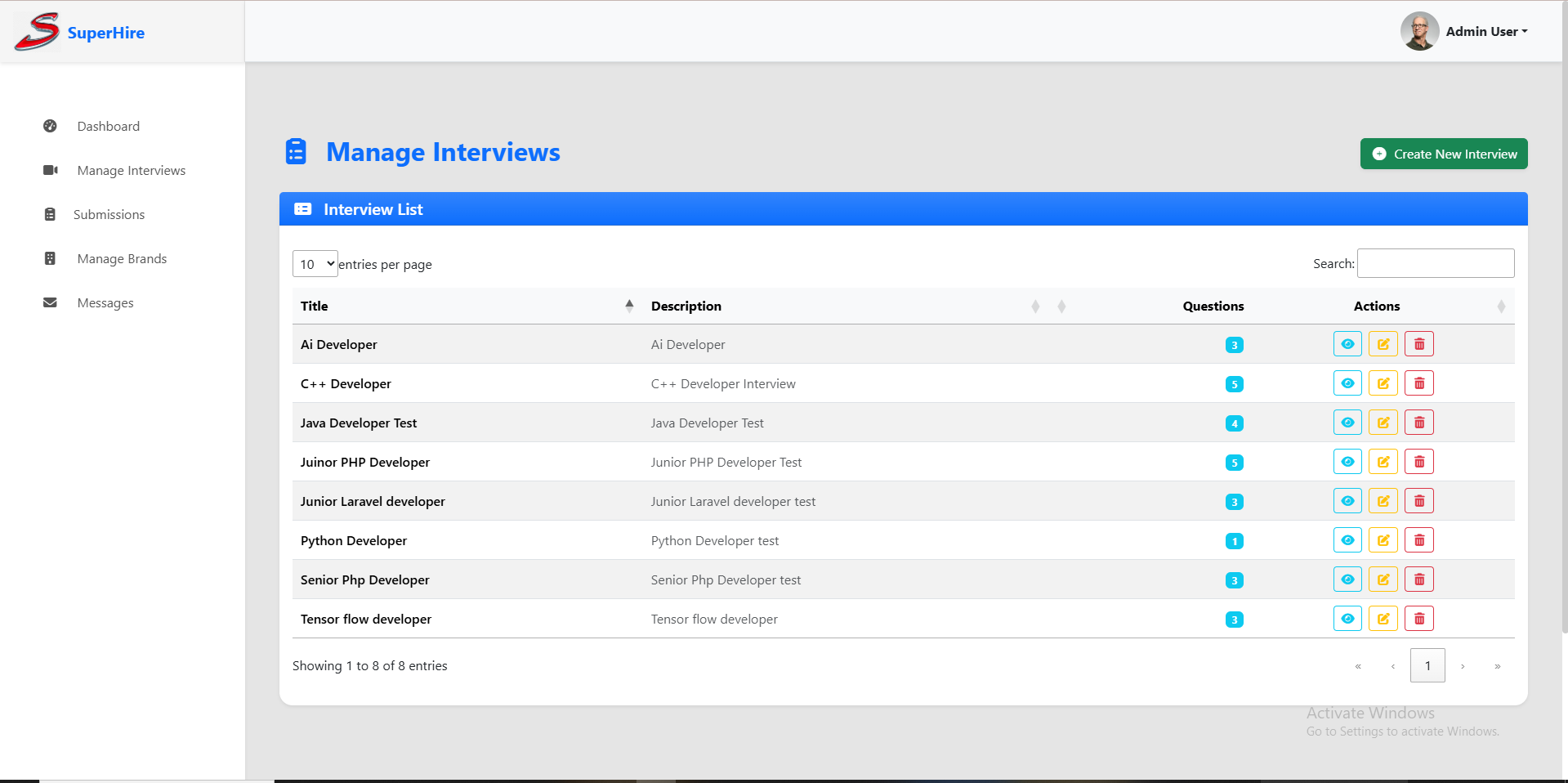
Task: Delete the Python Developer interview
Action: tap(1418, 540)
